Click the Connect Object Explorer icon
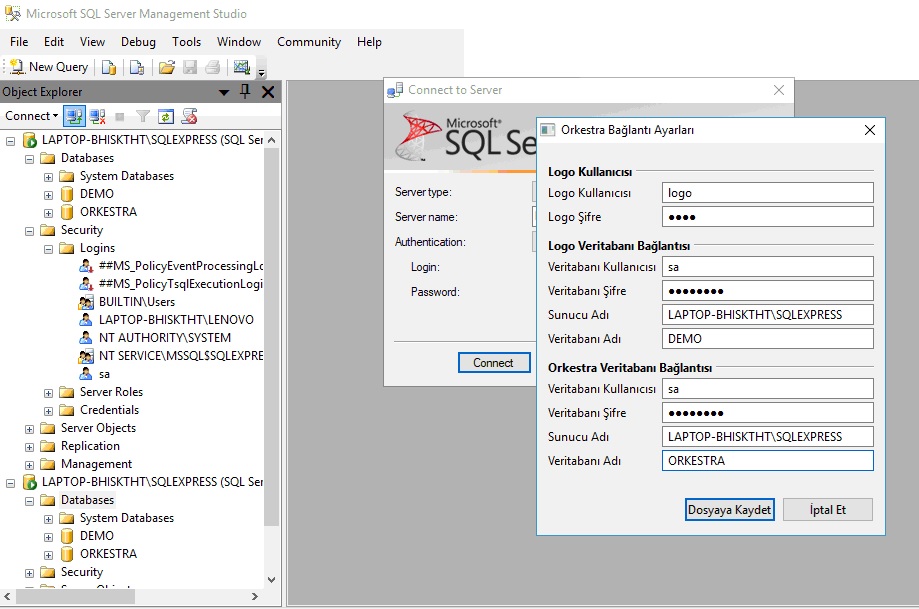 [74, 116]
